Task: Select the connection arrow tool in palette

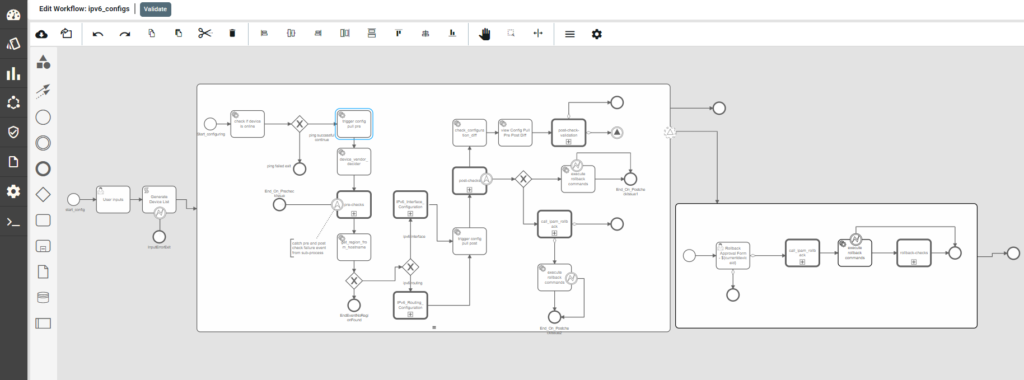Action: [43, 90]
